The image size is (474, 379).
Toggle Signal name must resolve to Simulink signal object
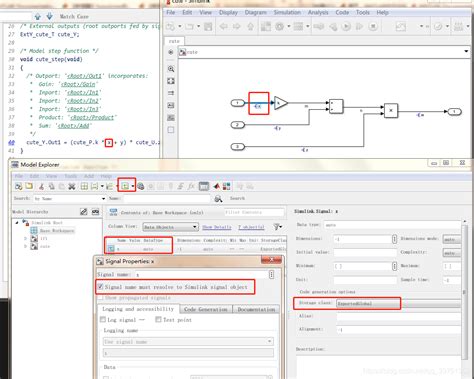[x=100, y=287]
